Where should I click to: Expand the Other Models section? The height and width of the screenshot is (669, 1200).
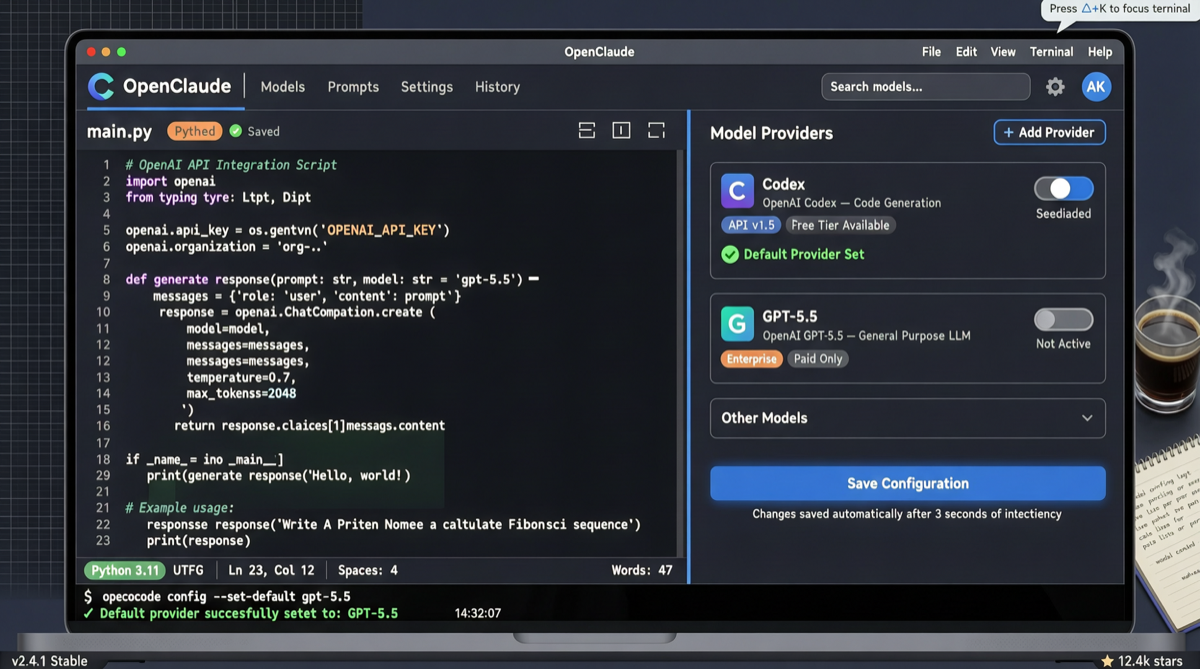907,418
